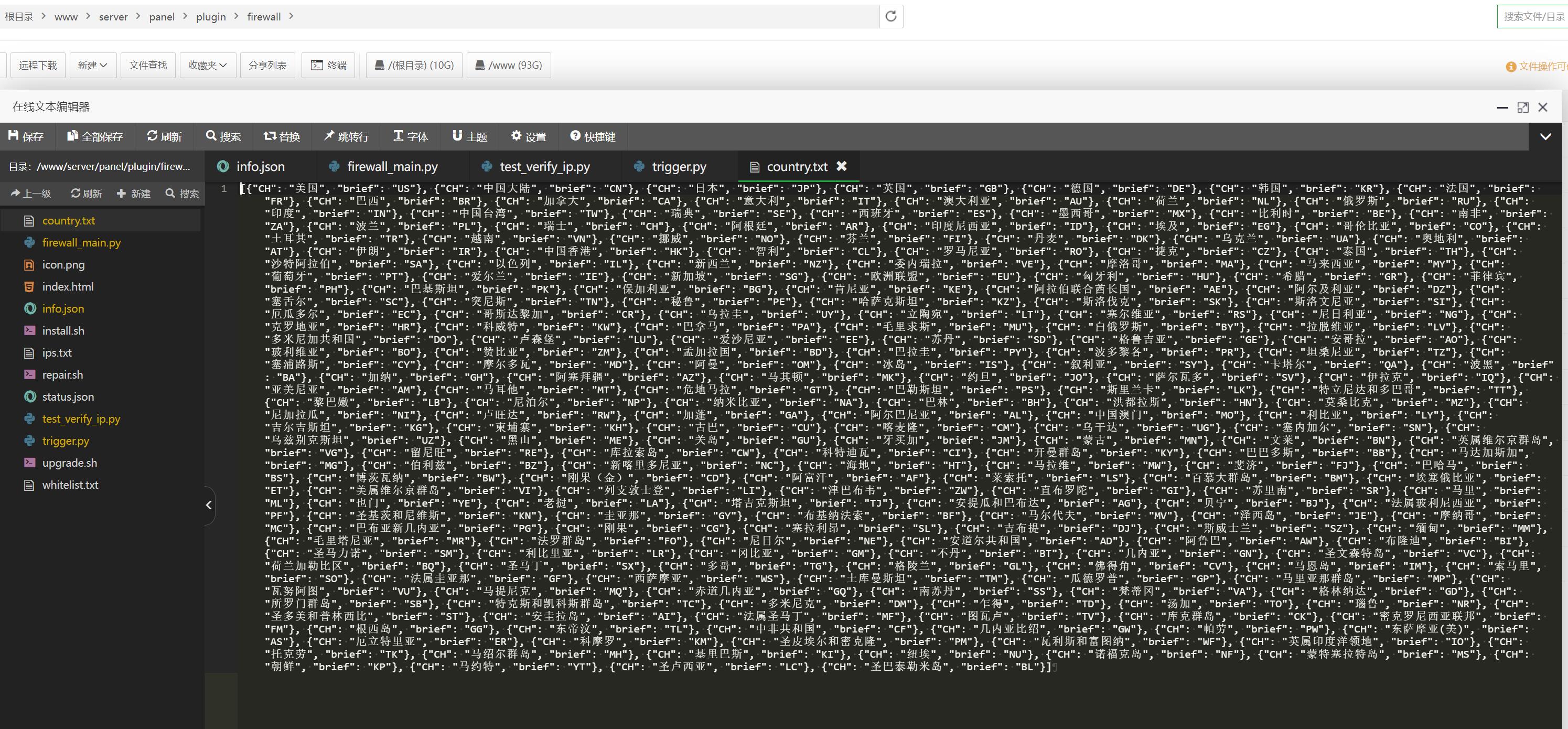Open the Replace (替换) tool
The height and width of the screenshot is (729, 1568).
coord(282,136)
